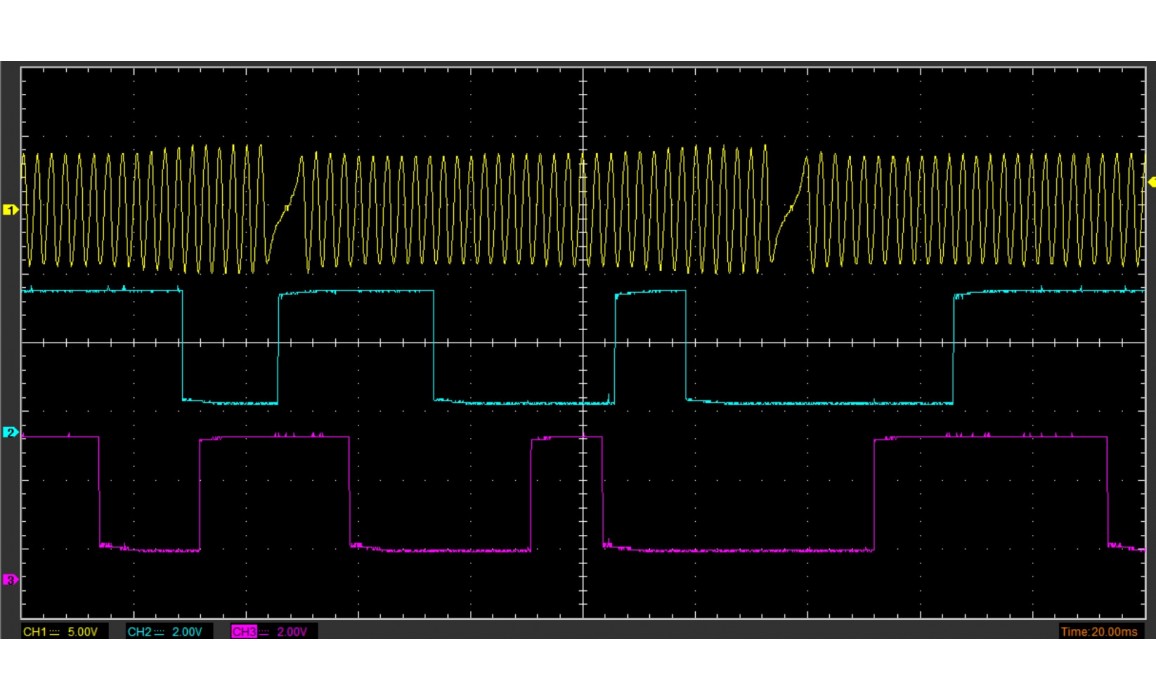Click the wide magenta high pulse on right
The width and height of the screenshot is (1156, 700).
click(990, 437)
